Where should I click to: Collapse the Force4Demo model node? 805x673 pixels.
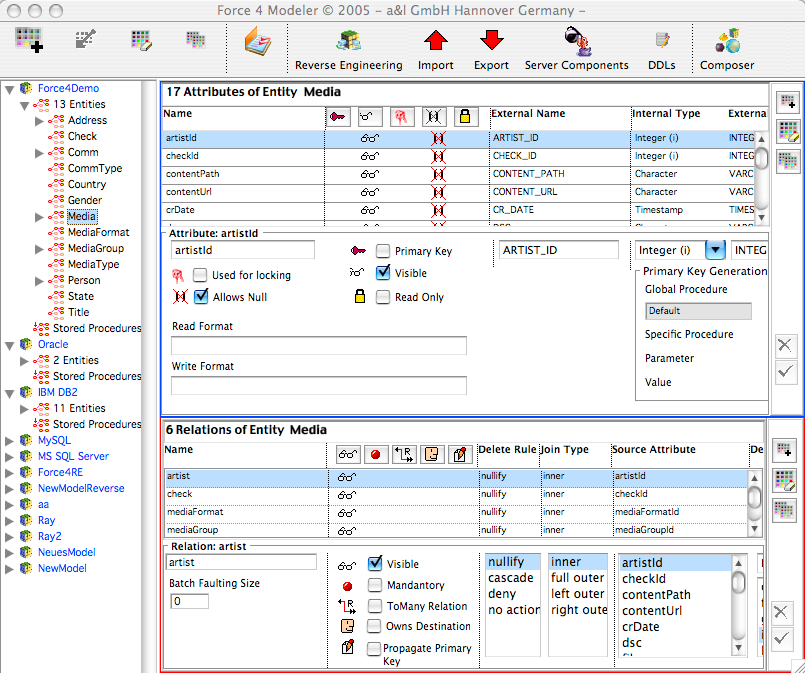[x=11, y=88]
